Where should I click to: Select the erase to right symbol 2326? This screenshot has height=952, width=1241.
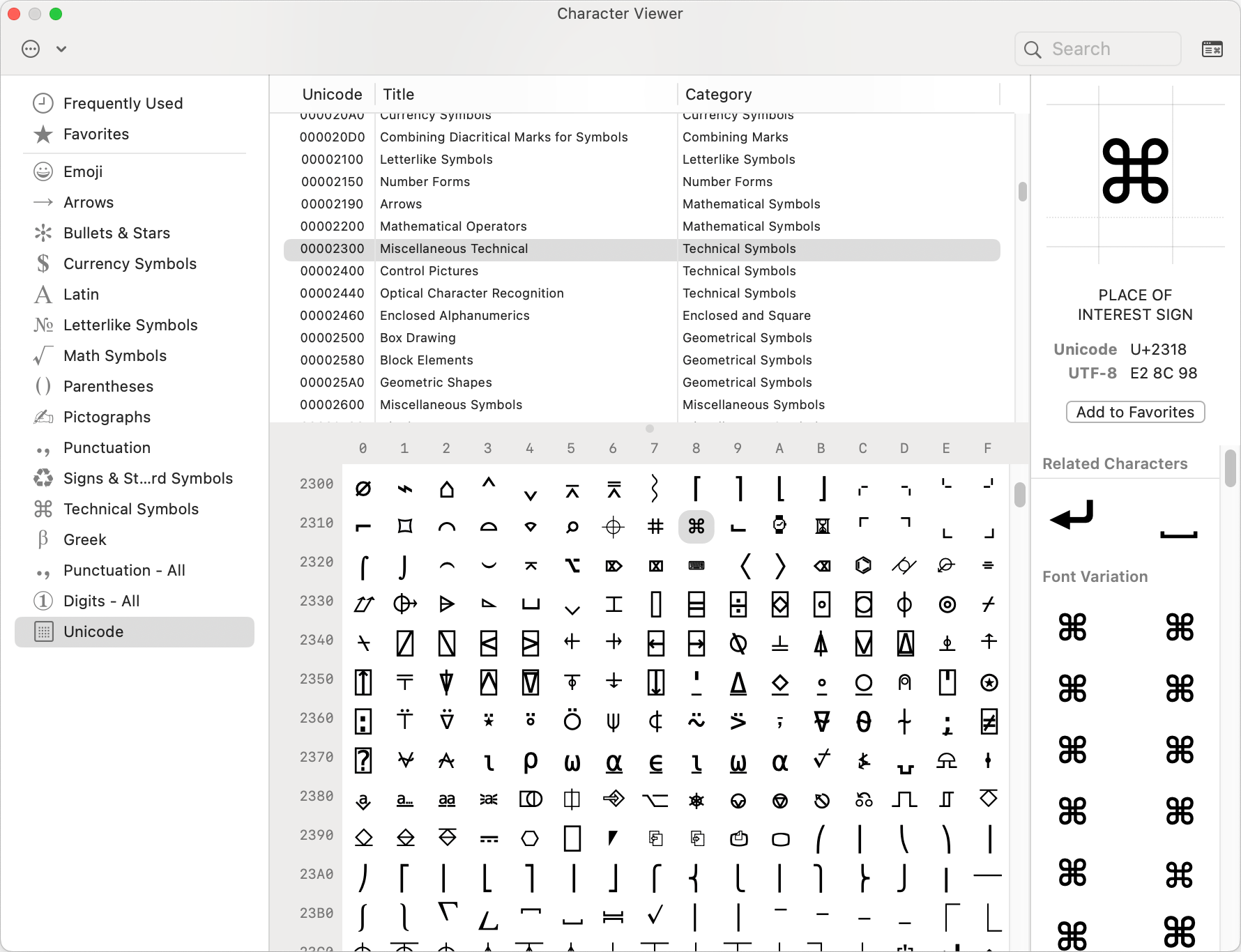(x=614, y=566)
